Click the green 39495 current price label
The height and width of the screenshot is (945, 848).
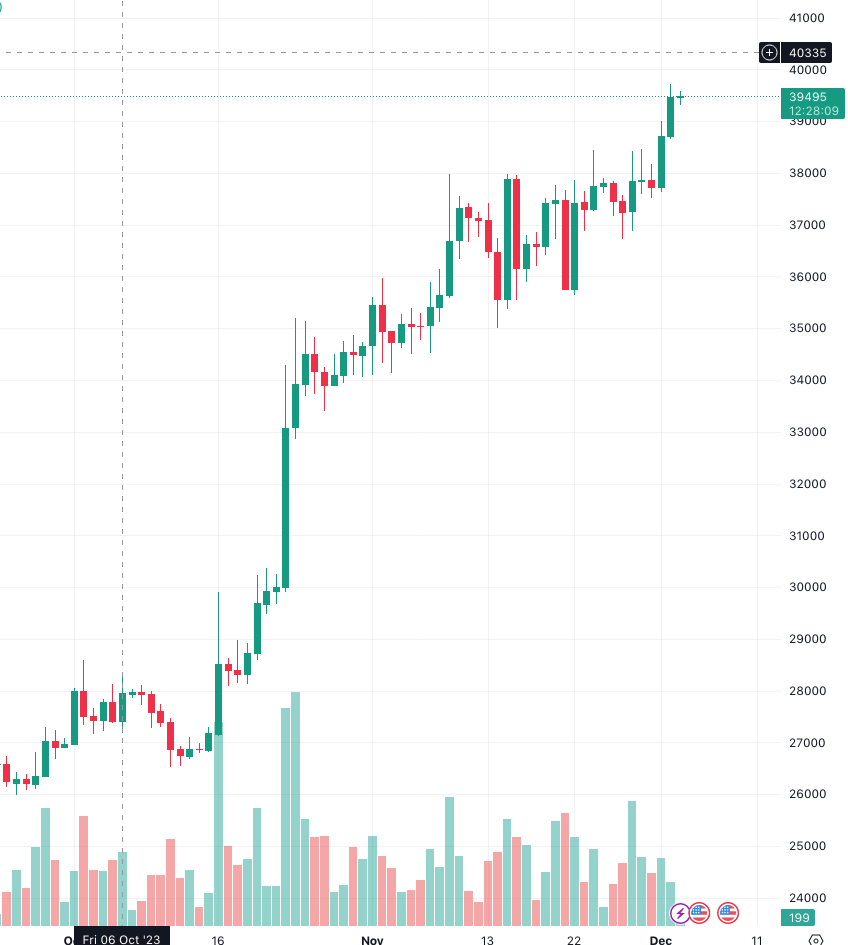pyautogui.click(x=807, y=96)
